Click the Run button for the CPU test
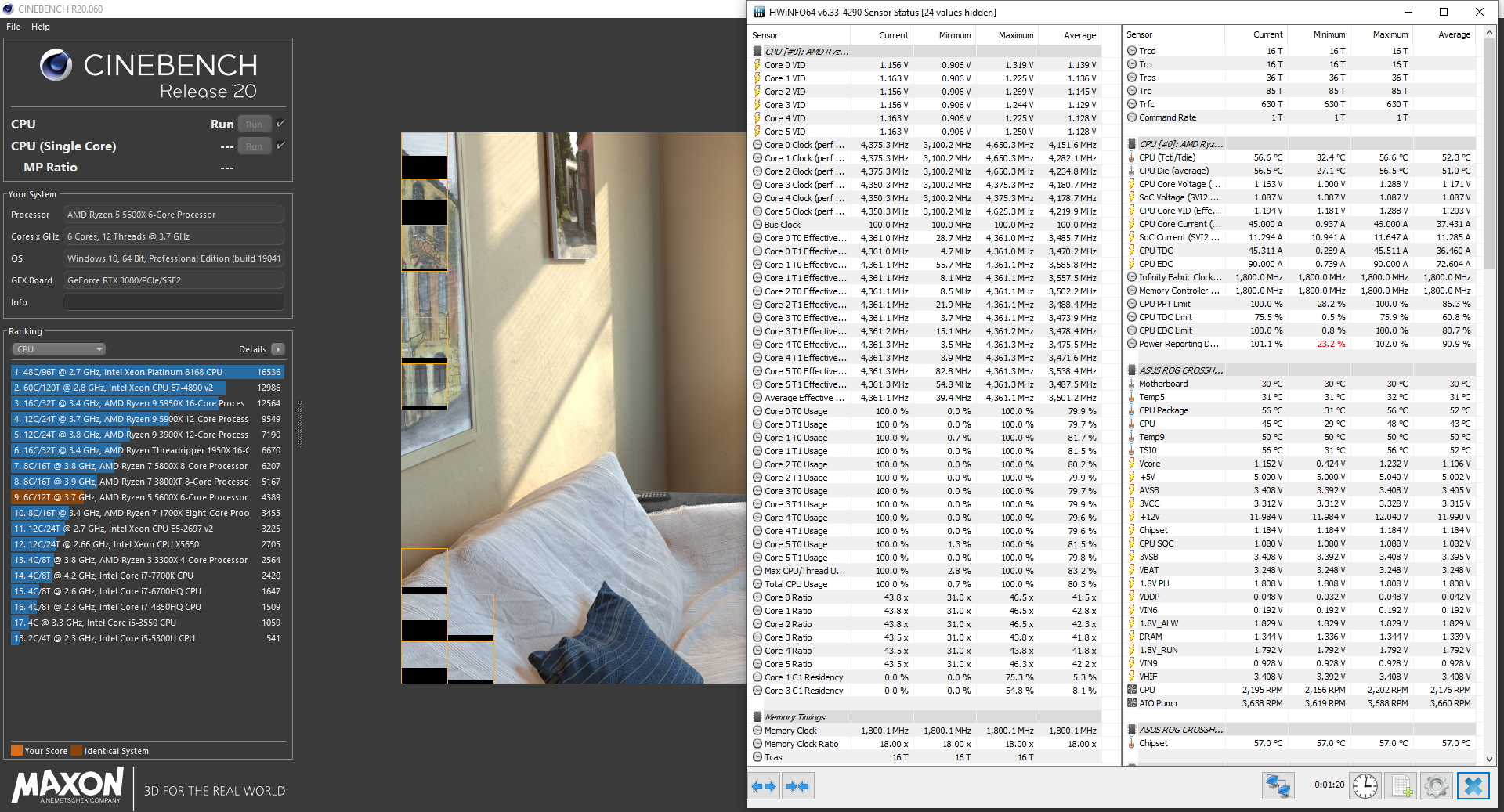 point(255,124)
